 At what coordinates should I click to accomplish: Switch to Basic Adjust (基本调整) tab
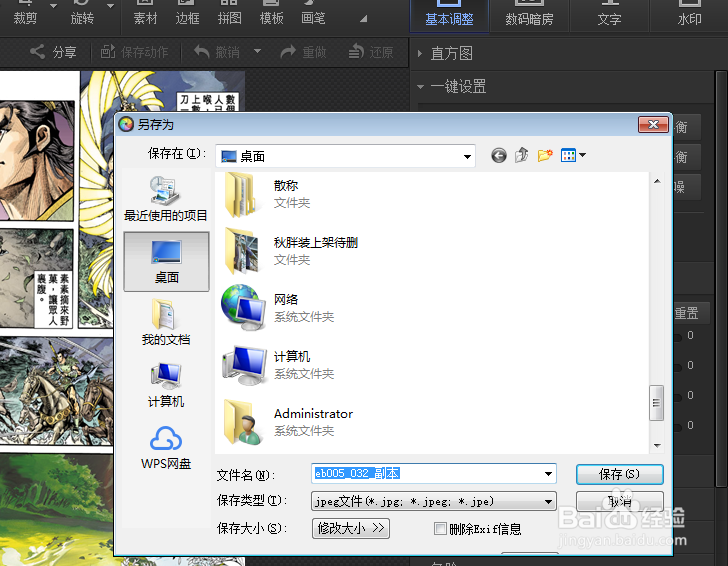click(x=449, y=15)
